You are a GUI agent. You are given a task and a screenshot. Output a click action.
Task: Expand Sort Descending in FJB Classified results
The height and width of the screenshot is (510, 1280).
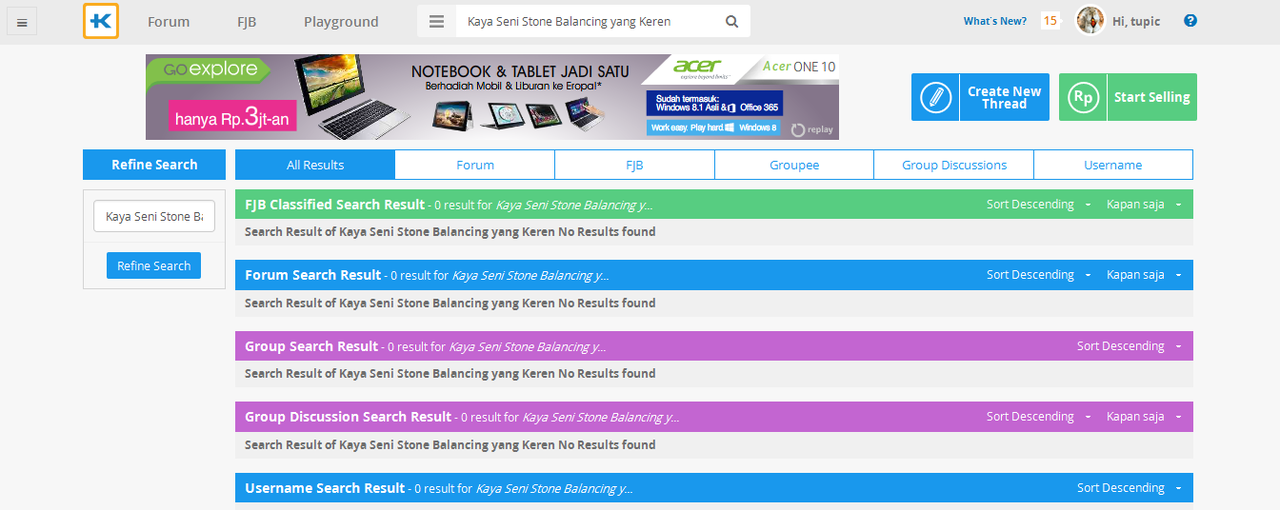pyautogui.click(x=1038, y=204)
